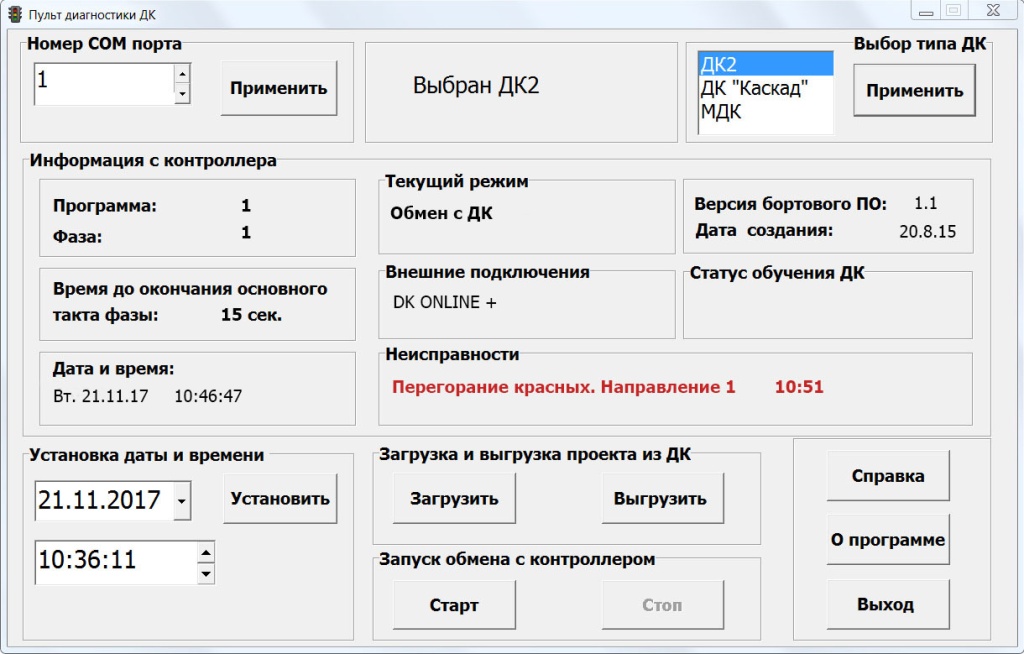Open help with the Справка button
The width and height of the screenshot is (1024, 654).
click(x=887, y=476)
